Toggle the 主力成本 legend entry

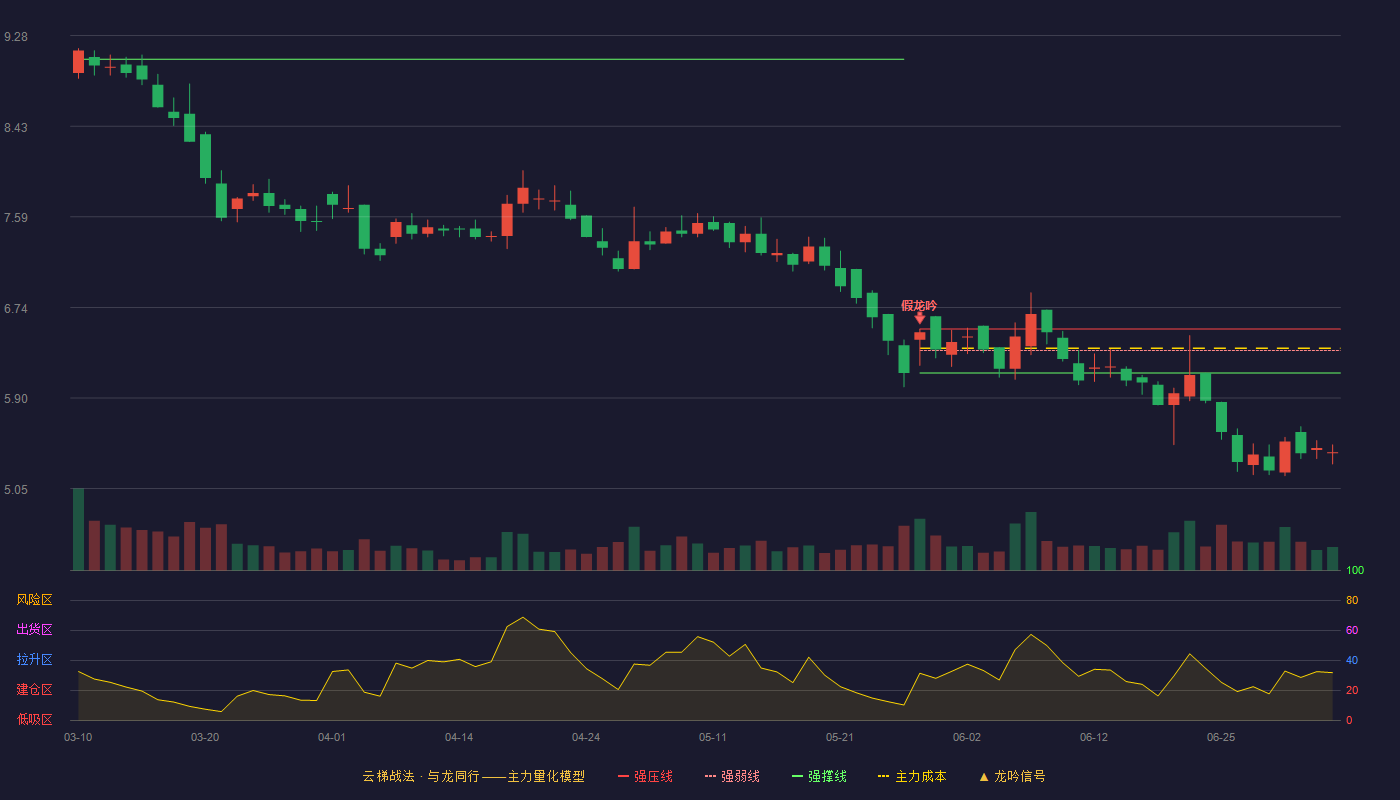tap(912, 776)
